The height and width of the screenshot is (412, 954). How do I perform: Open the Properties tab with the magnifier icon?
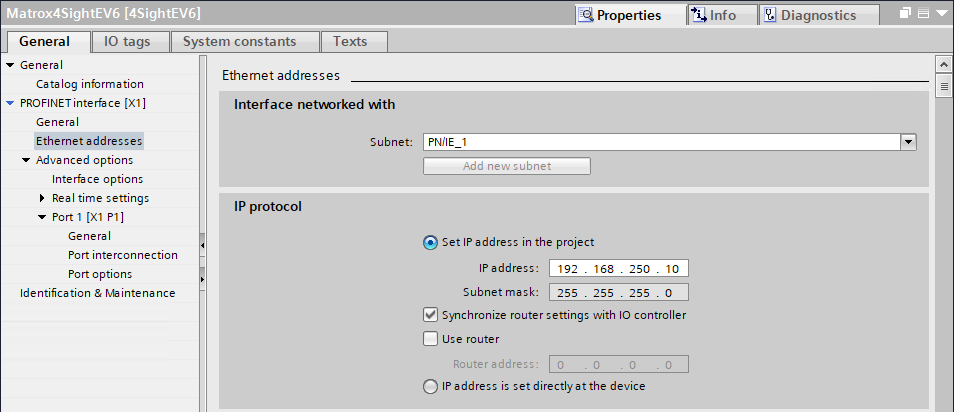[620, 15]
